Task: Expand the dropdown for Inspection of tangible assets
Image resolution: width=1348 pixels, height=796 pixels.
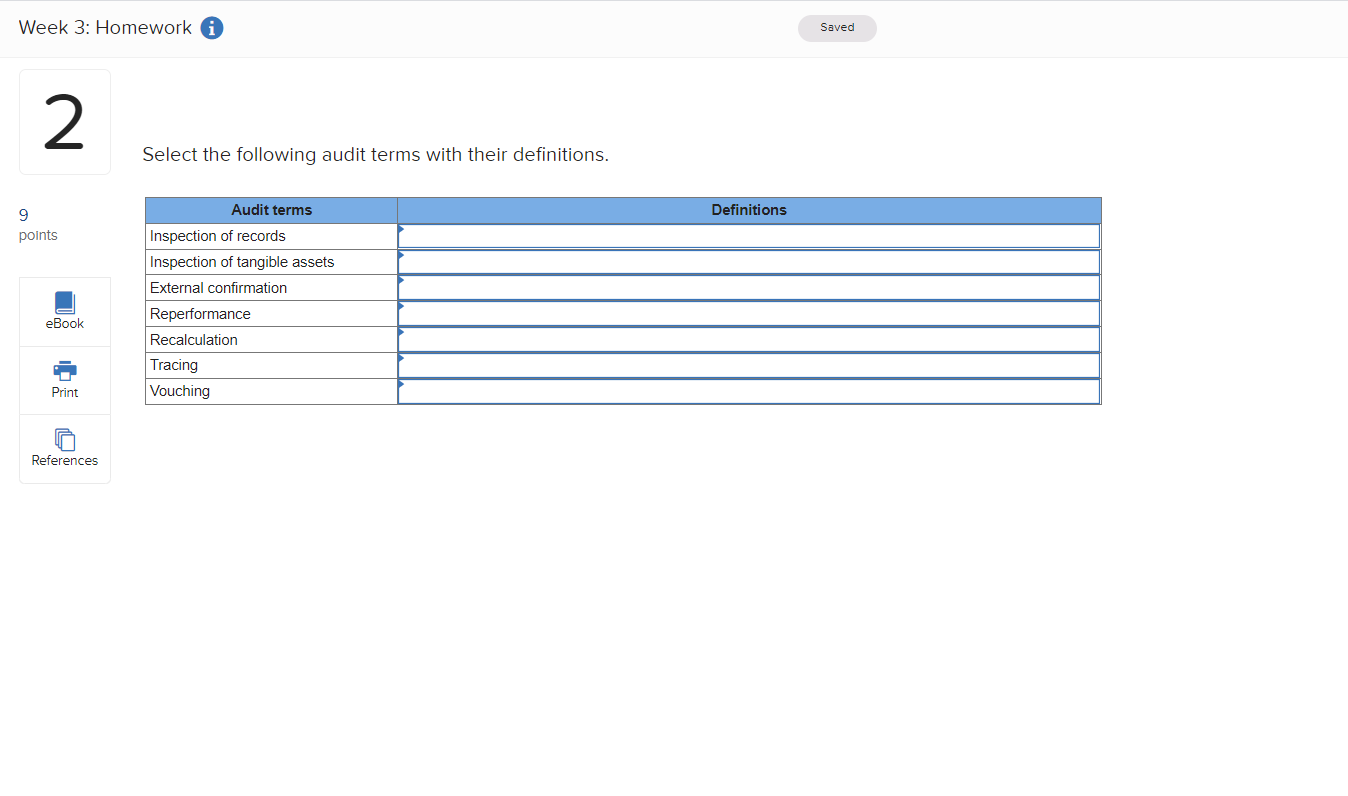Action: pos(748,261)
